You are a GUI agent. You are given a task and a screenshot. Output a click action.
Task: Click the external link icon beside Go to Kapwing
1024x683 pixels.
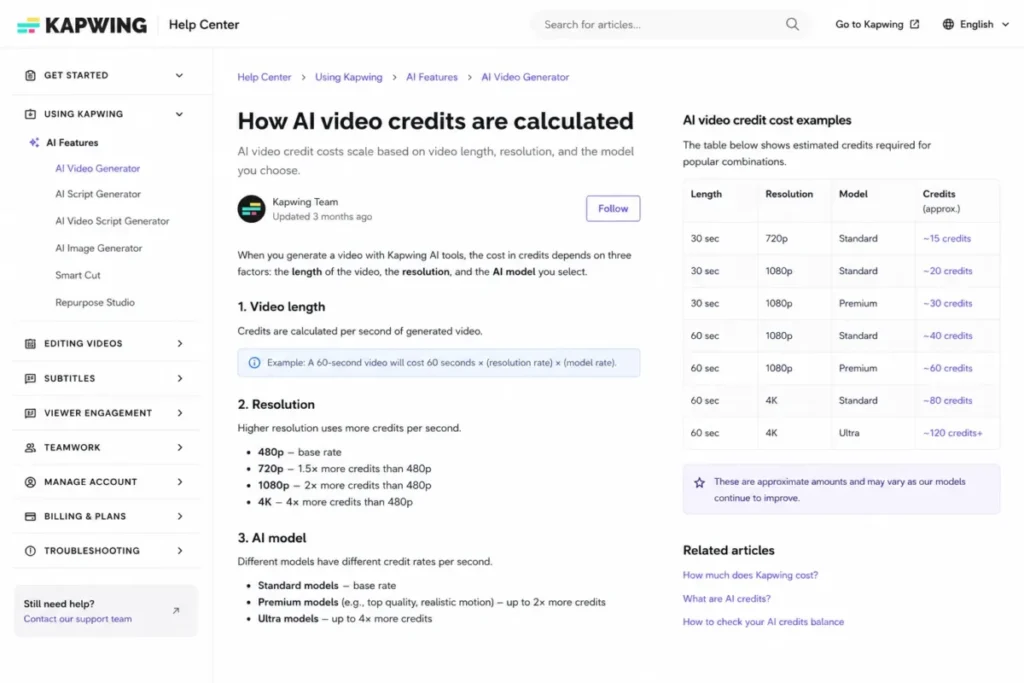tap(914, 24)
